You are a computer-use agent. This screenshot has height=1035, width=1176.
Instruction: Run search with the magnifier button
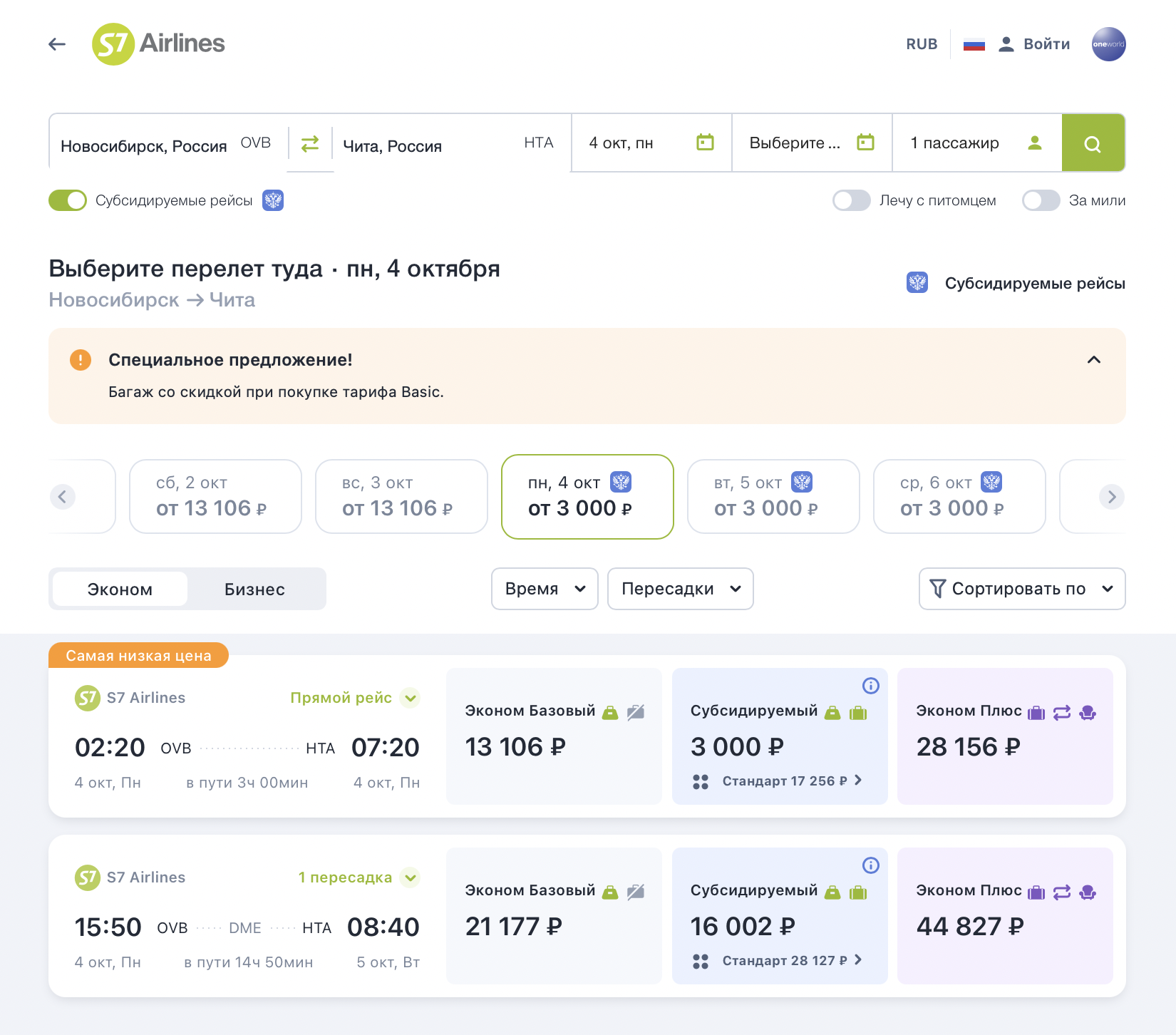(1093, 143)
